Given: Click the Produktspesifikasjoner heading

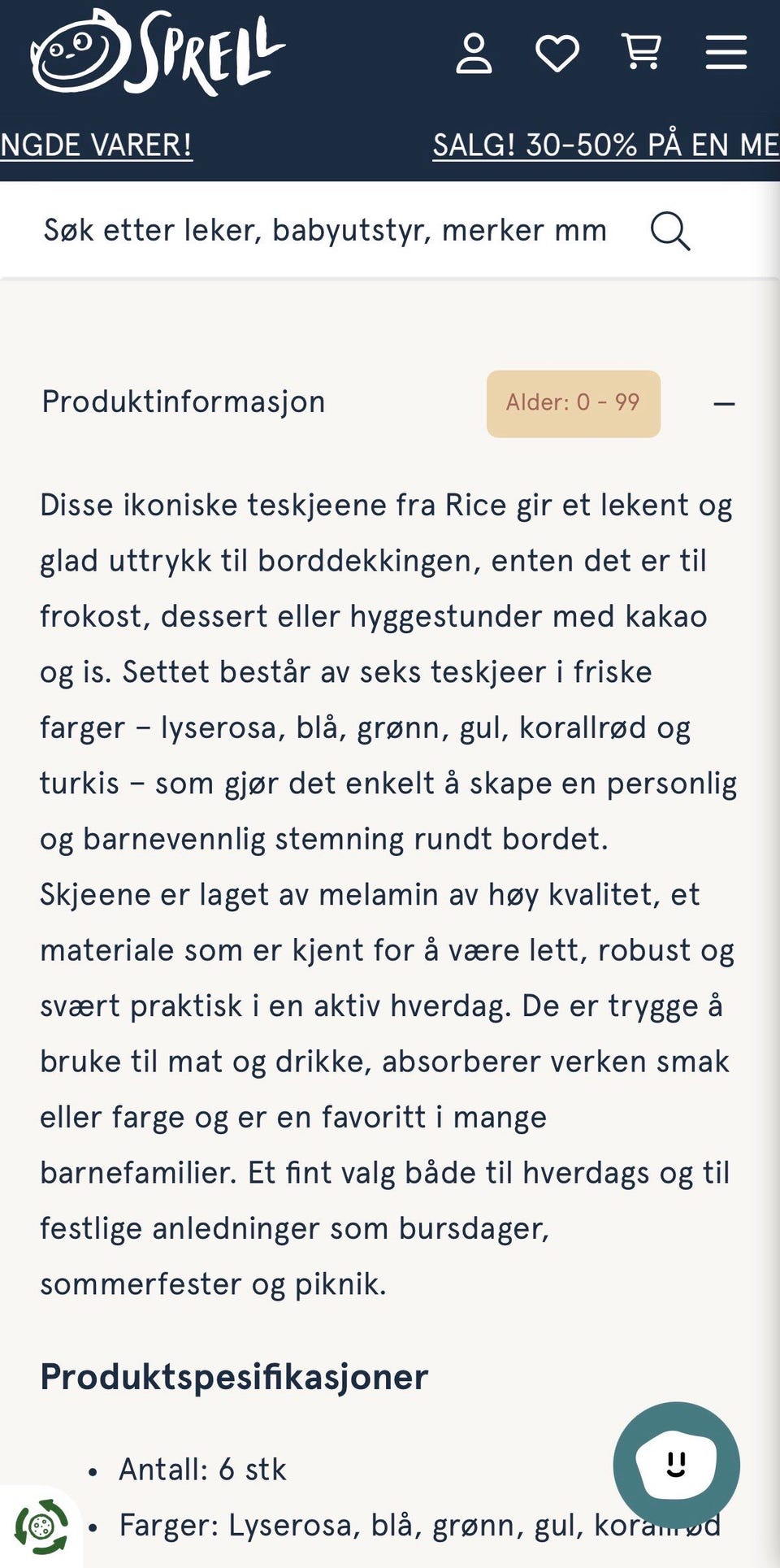Looking at the screenshot, I should [x=234, y=1377].
